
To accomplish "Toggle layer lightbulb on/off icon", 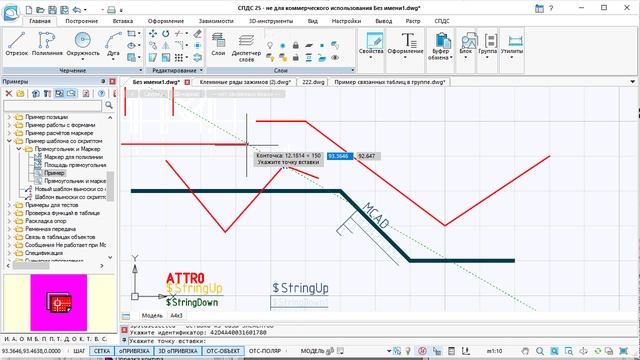I will 270,45.
